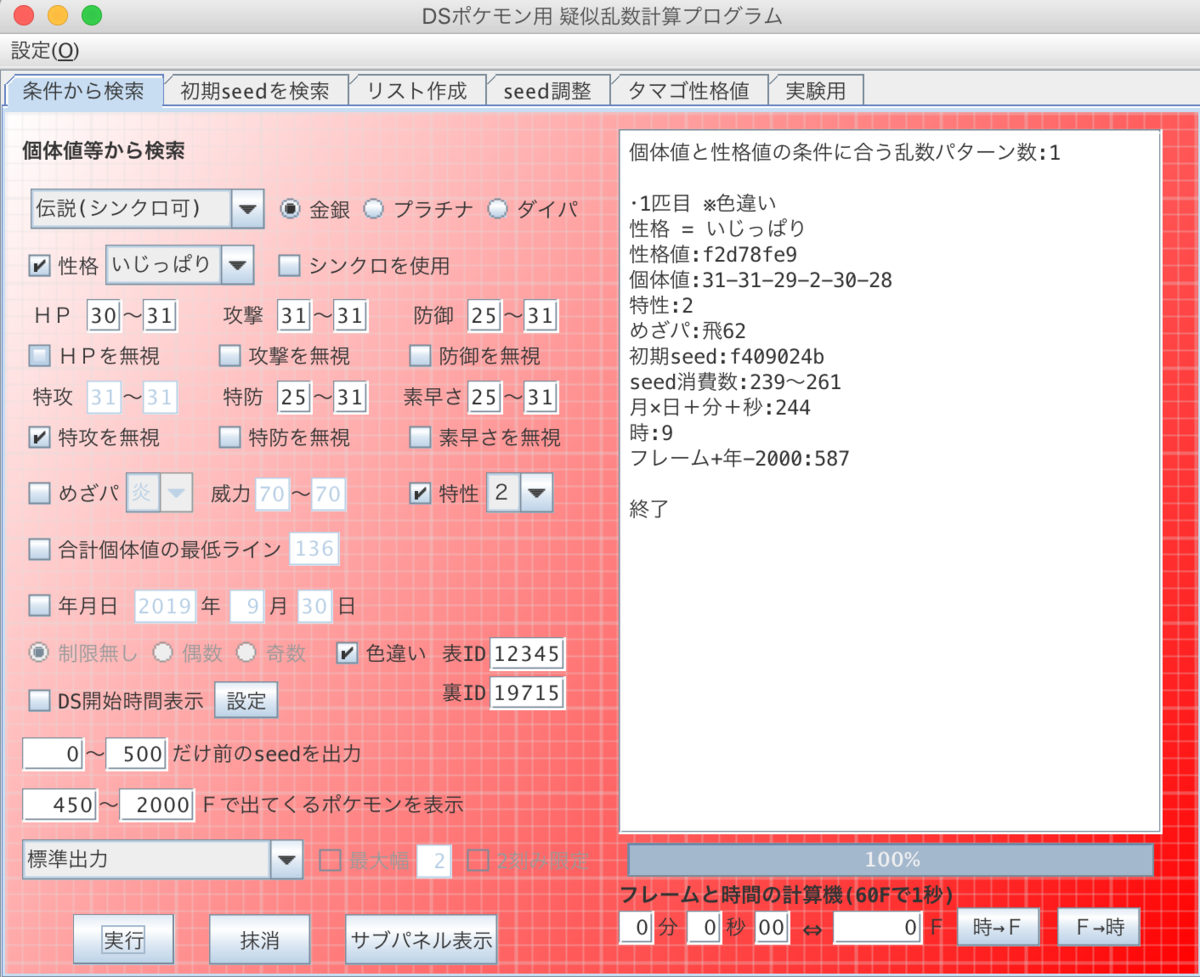The image size is (1200, 977).
Task: Click the 特防 maximum value field
Action: pyautogui.click(x=351, y=398)
